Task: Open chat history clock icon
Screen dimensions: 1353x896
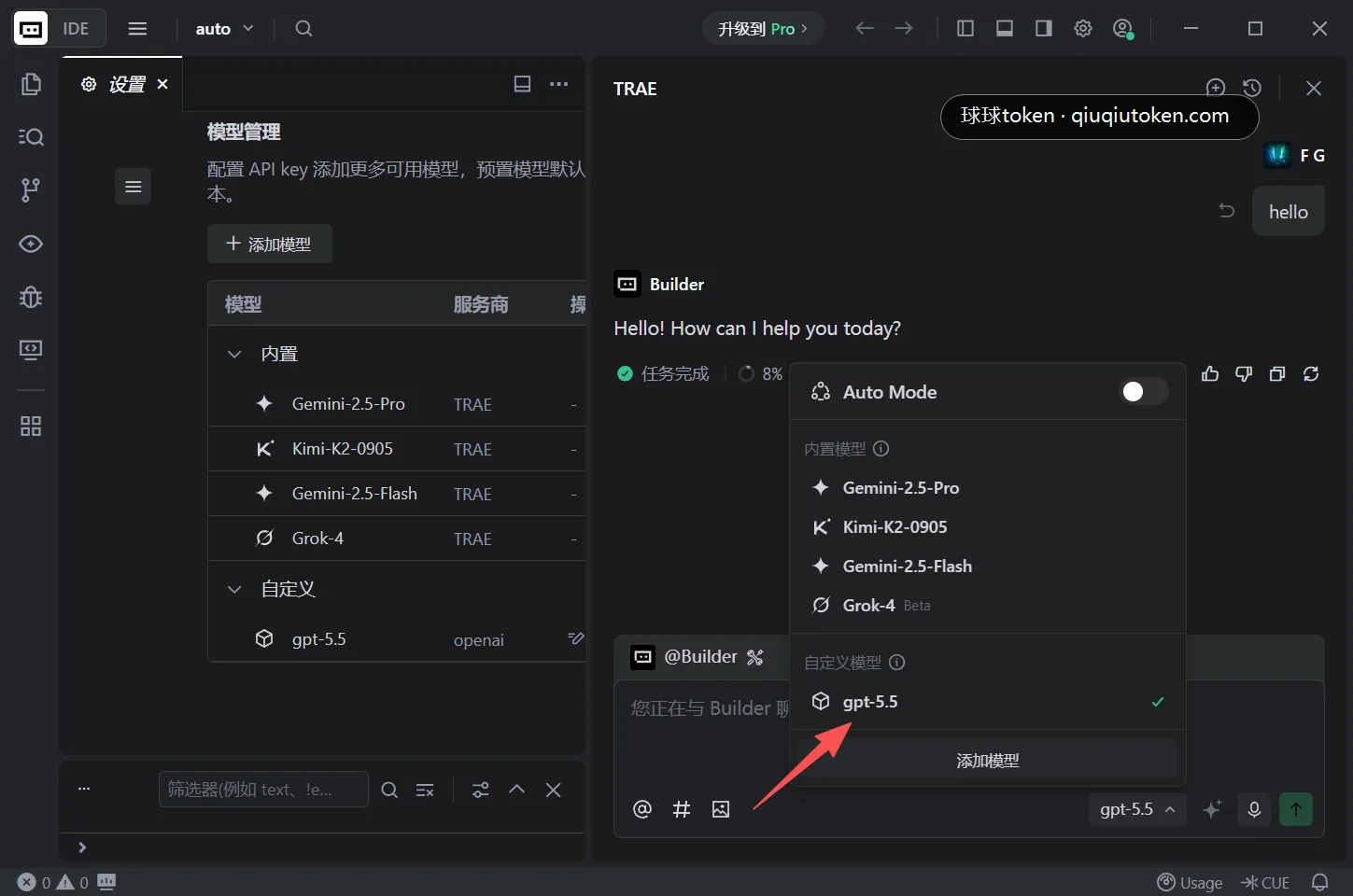Action: (1252, 88)
